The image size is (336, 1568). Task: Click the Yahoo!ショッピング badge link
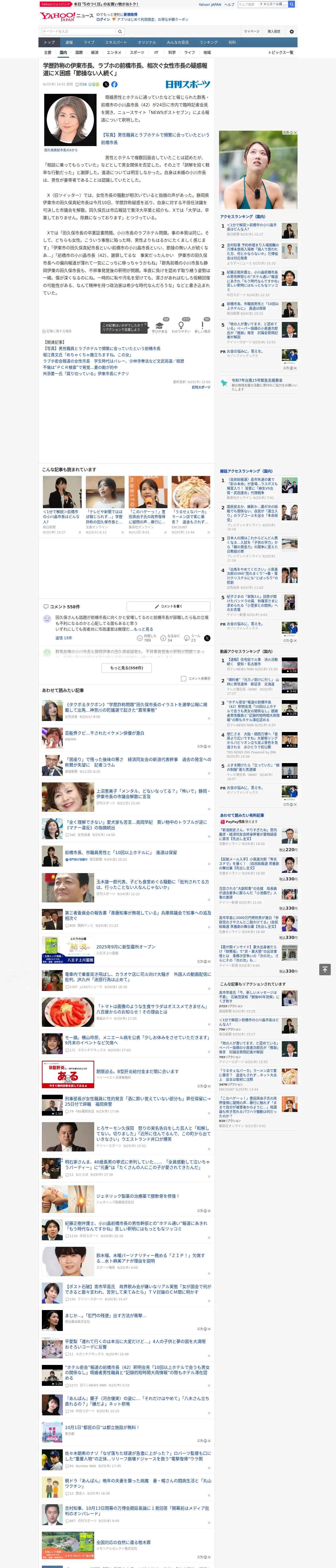coord(55,4)
